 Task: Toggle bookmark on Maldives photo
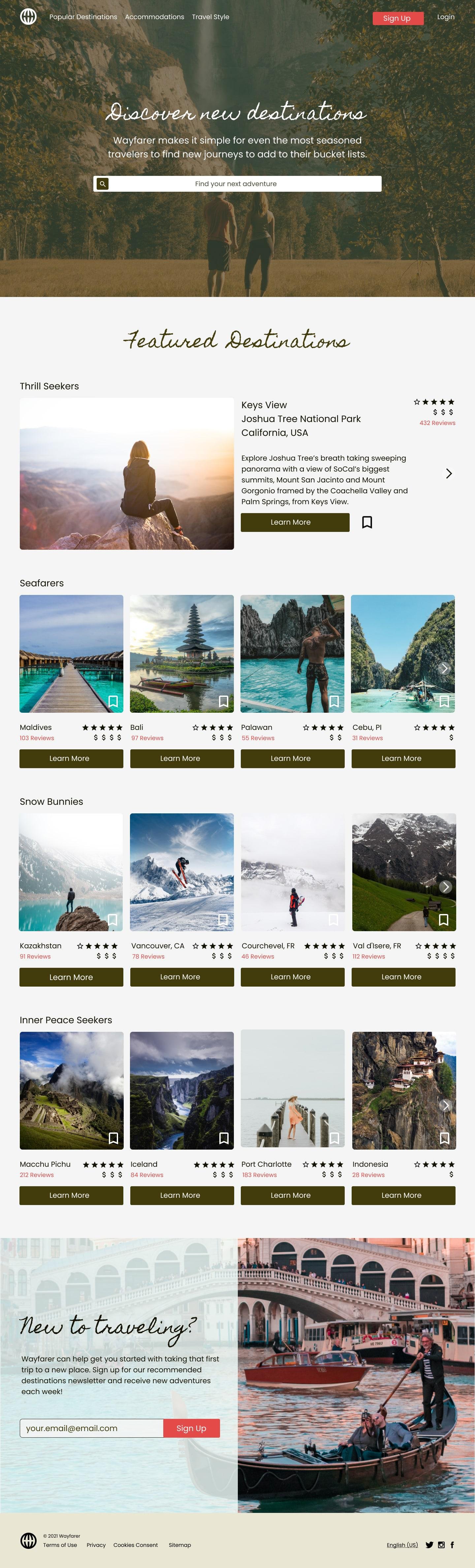click(x=113, y=701)
